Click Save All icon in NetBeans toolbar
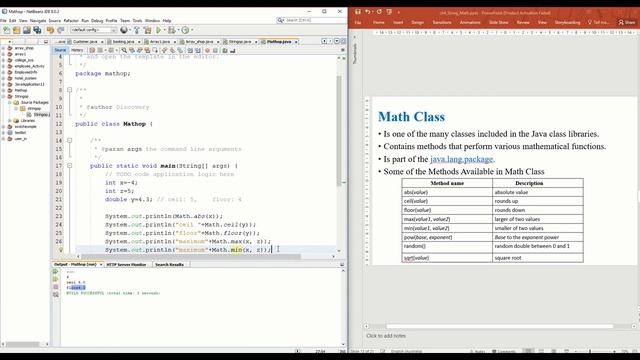The image size is (640, 360). [x=37, y=30]
